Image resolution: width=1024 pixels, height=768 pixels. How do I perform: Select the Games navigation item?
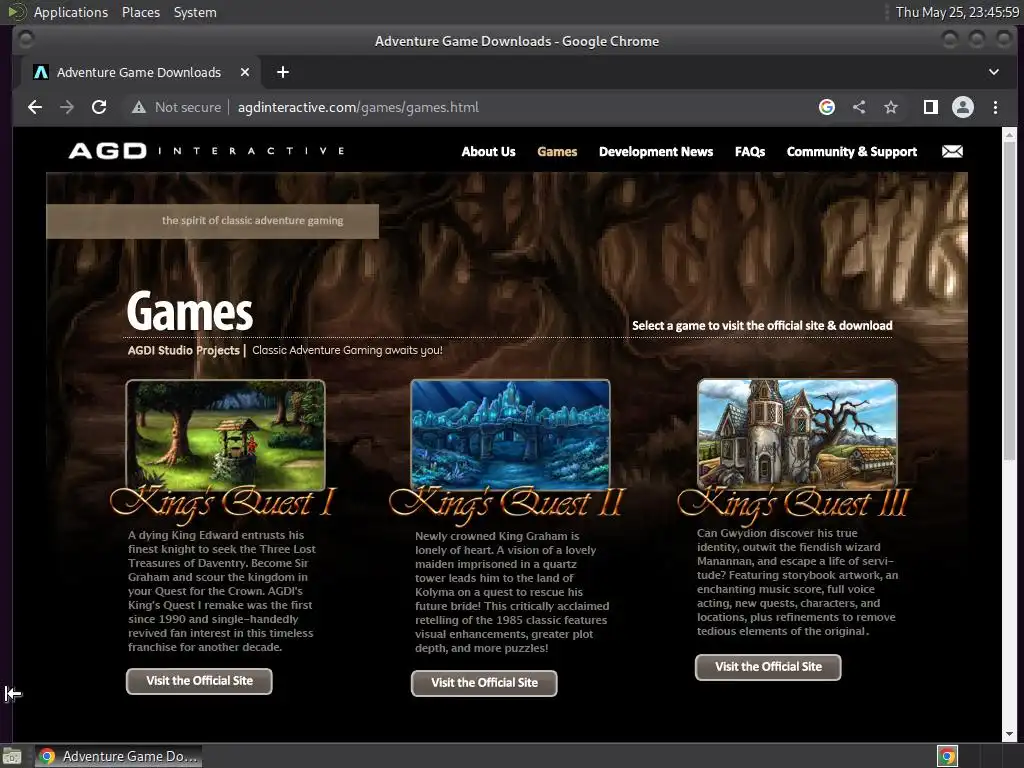[x=557, y=152]
